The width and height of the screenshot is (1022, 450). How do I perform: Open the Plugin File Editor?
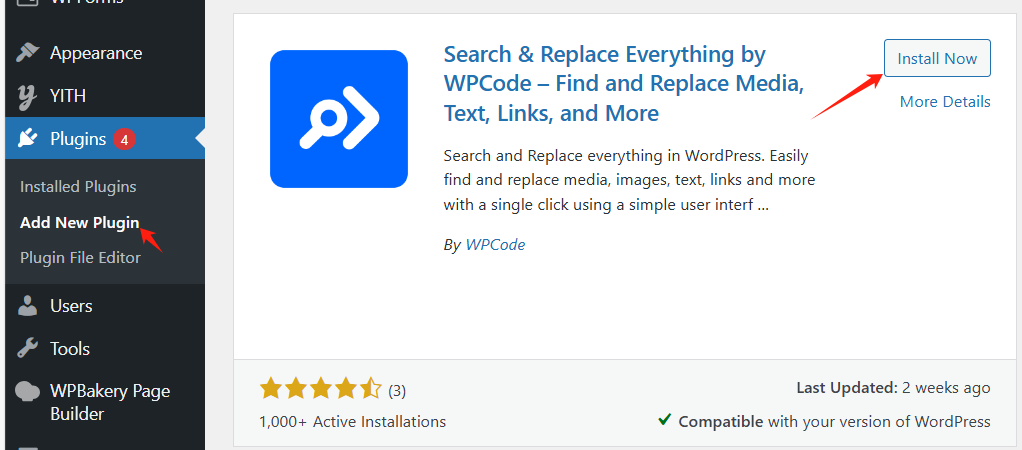coord(80,258)
